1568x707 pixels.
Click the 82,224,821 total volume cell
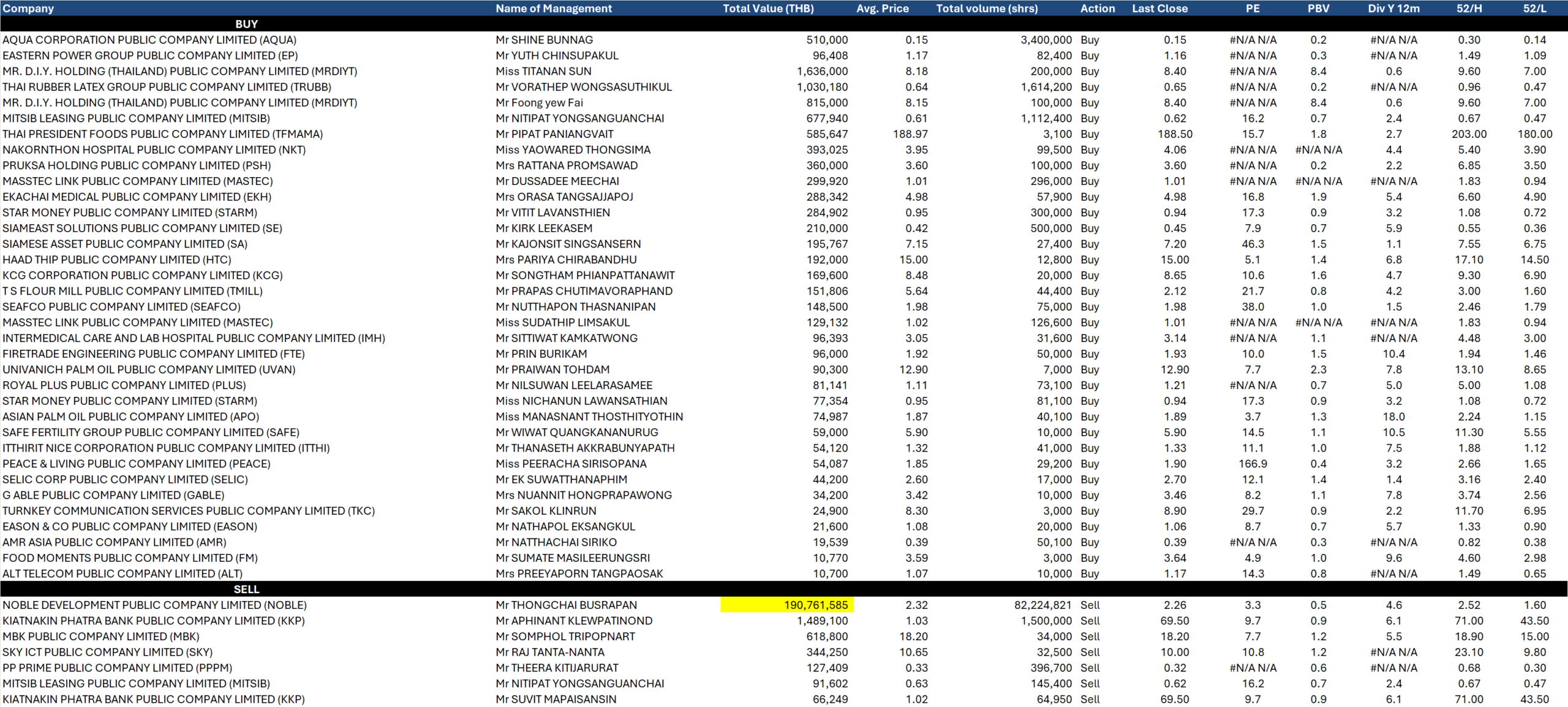[x=1042, y=605]
